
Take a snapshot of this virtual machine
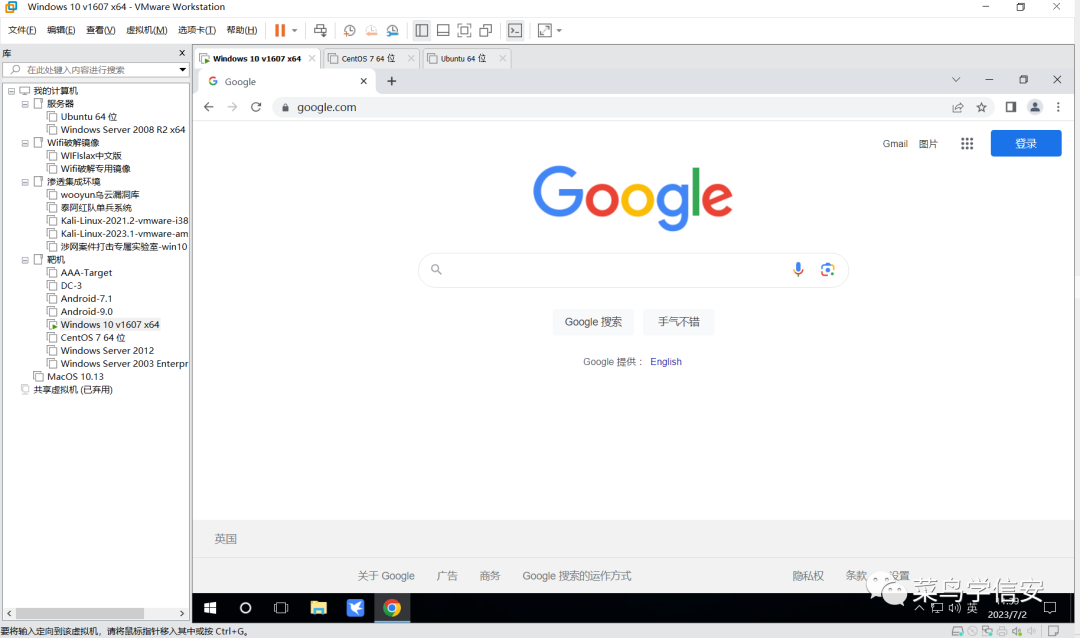(x=349, y=30)
